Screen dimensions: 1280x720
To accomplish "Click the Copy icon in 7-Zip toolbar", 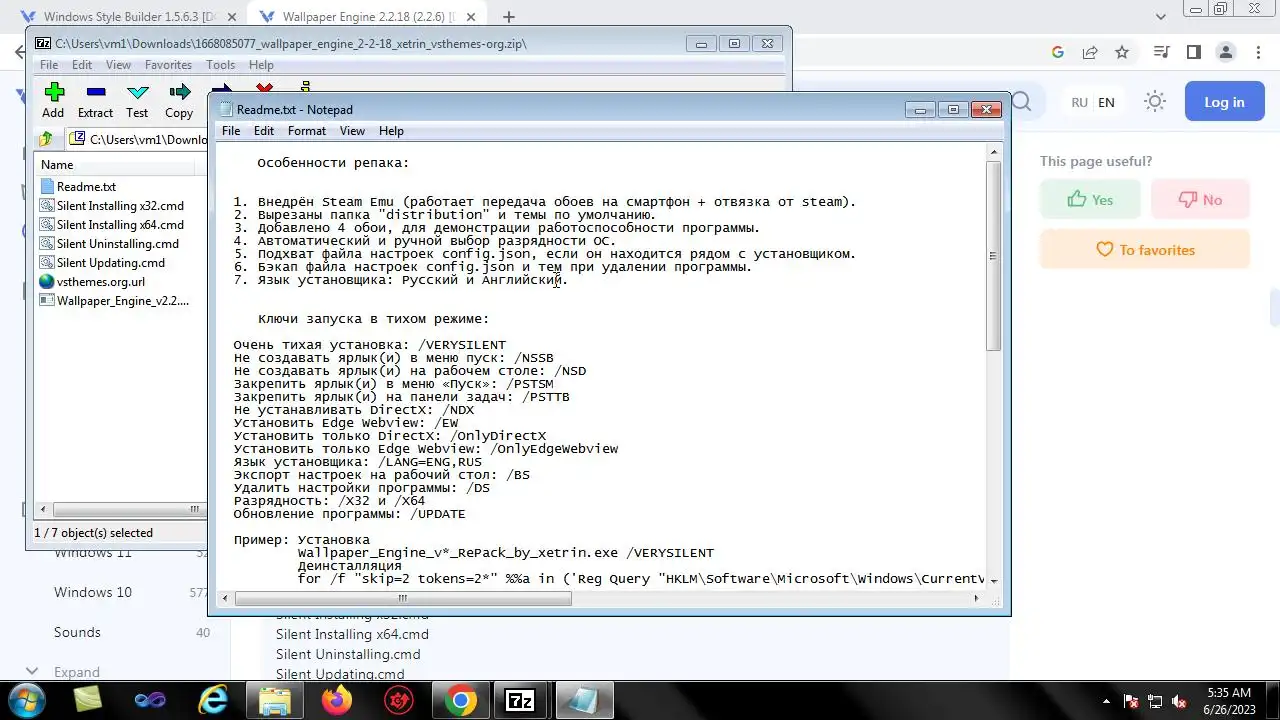I will click(179, 92).
